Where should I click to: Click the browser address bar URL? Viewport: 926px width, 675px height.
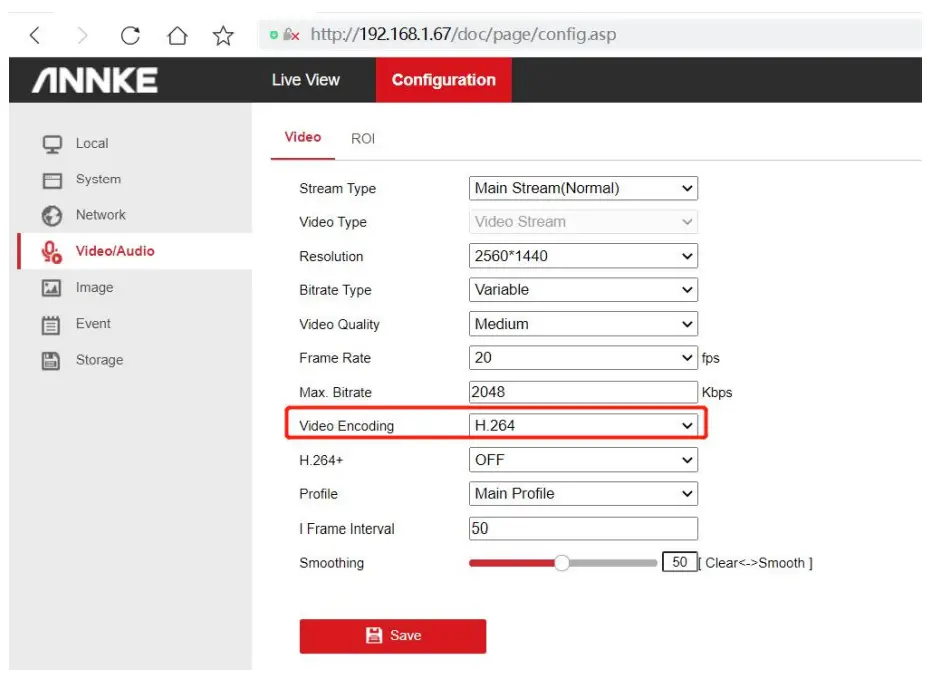coord(463,34)
